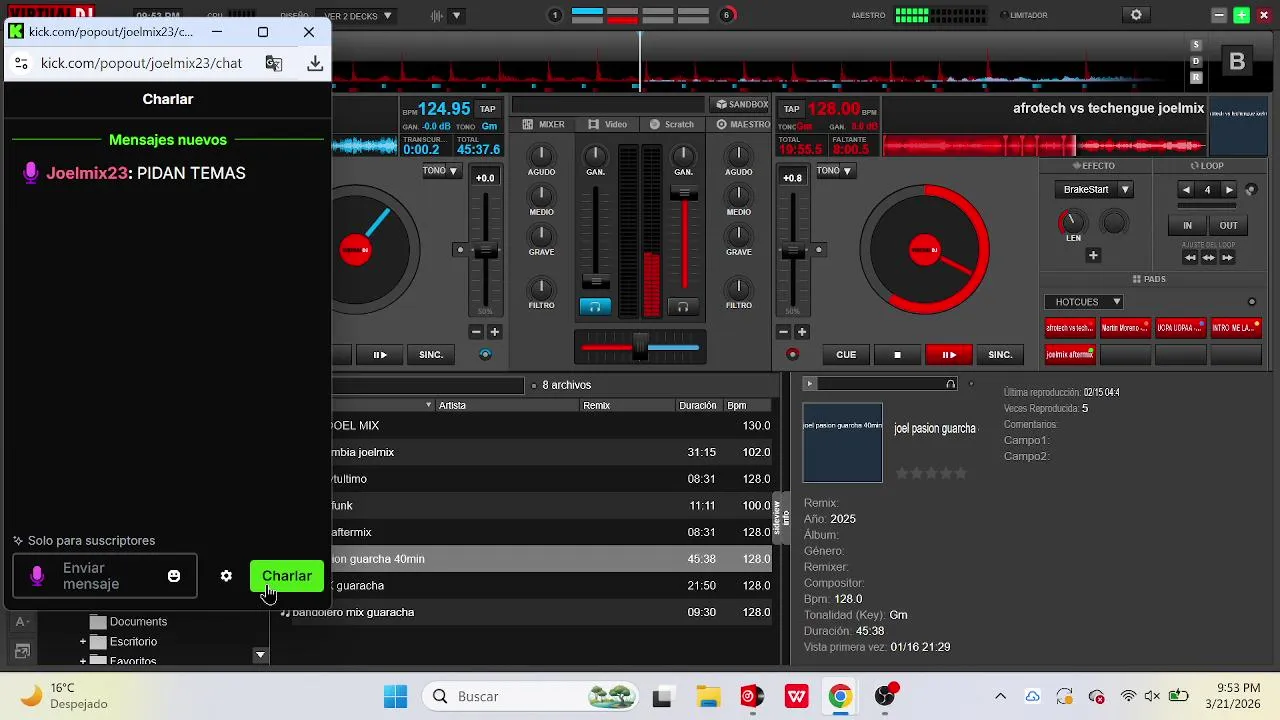Open Artista column sort arrow

tap(429, 406)
